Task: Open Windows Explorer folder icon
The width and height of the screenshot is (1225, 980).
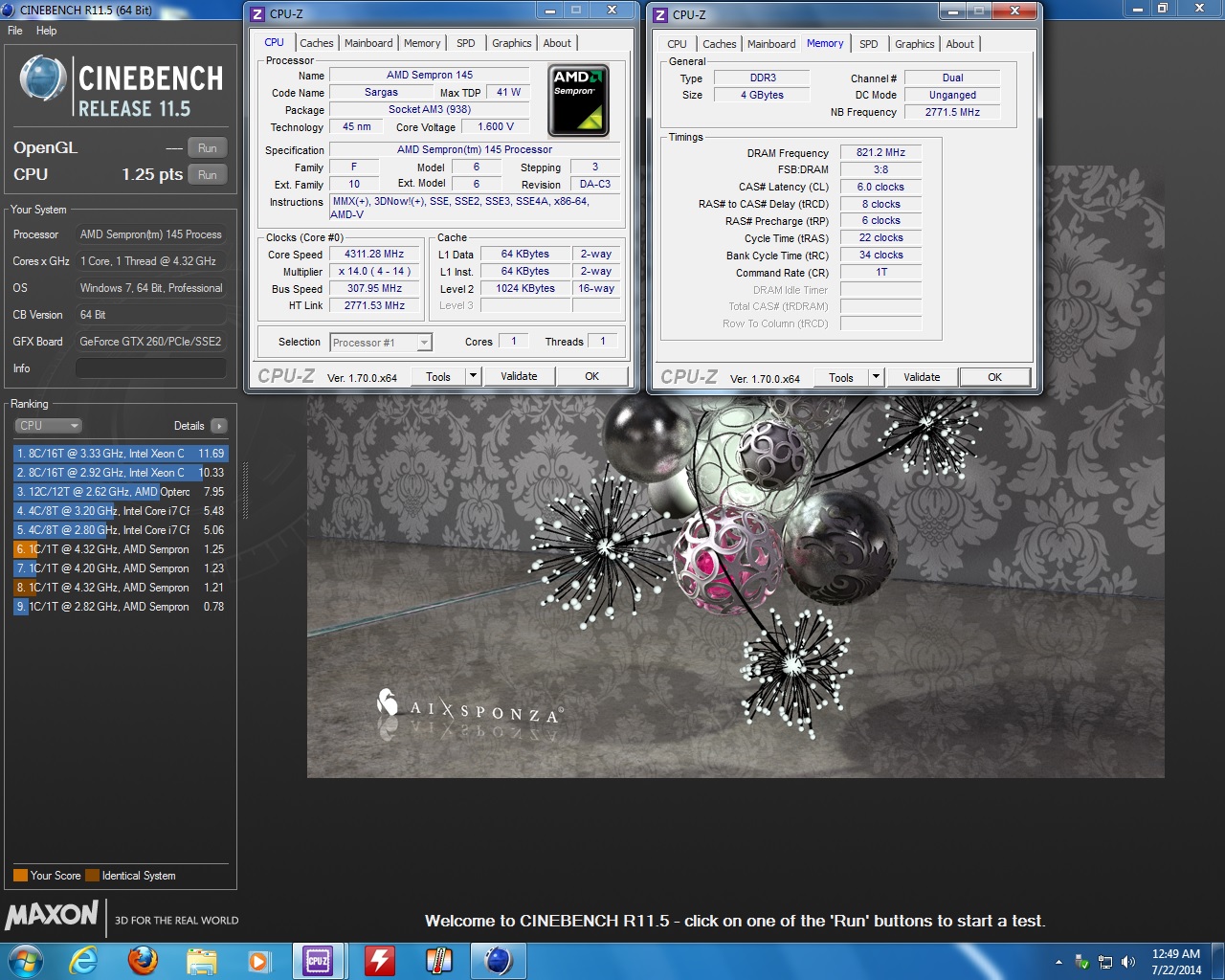Action: point(201,960)
